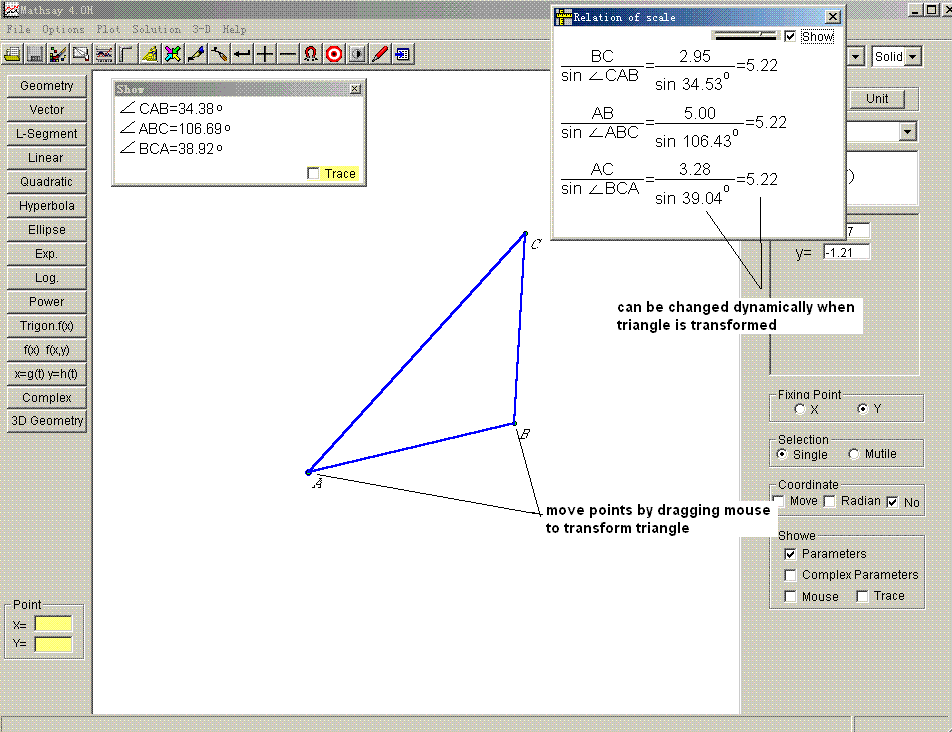Select Fixing Point X radio button
This screenshot has width=952, height=732.
coord(800,409)
